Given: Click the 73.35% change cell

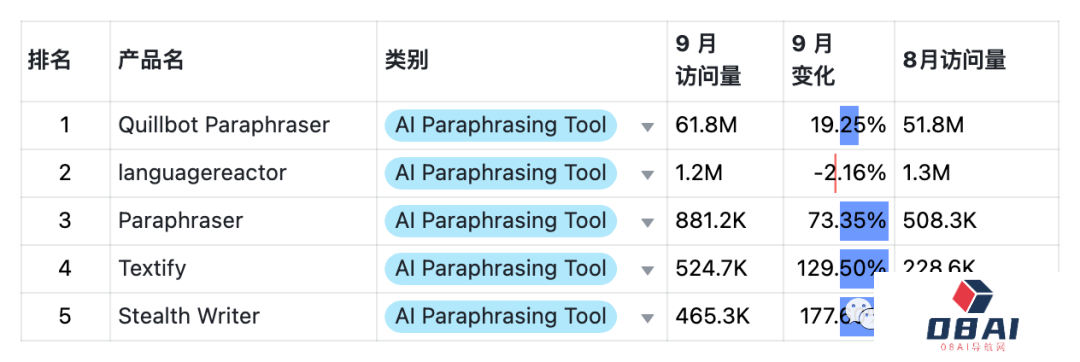Looking at the screenshot, I should point(839,221).
